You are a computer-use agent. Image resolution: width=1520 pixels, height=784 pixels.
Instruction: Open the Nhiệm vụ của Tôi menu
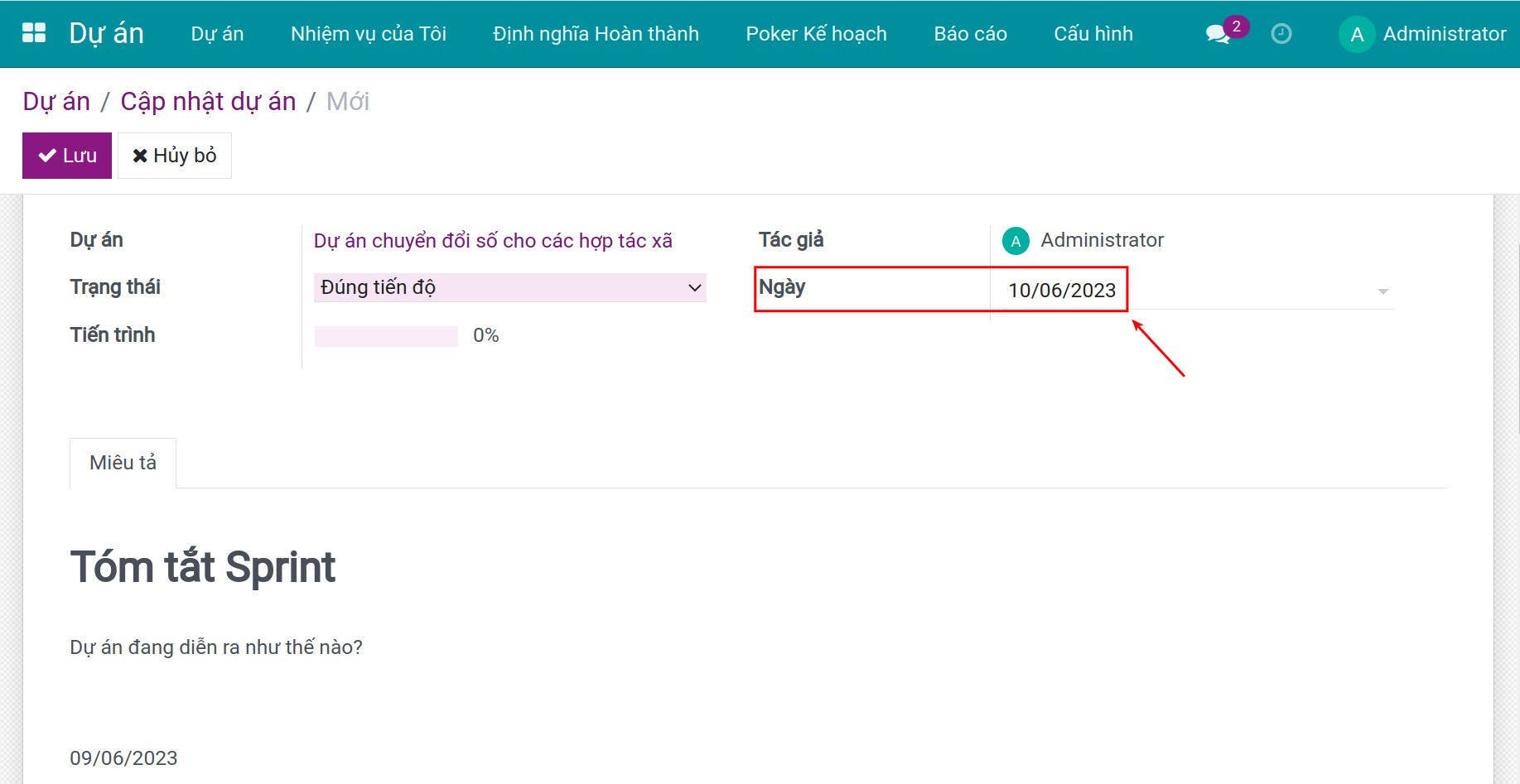[368, 34]
